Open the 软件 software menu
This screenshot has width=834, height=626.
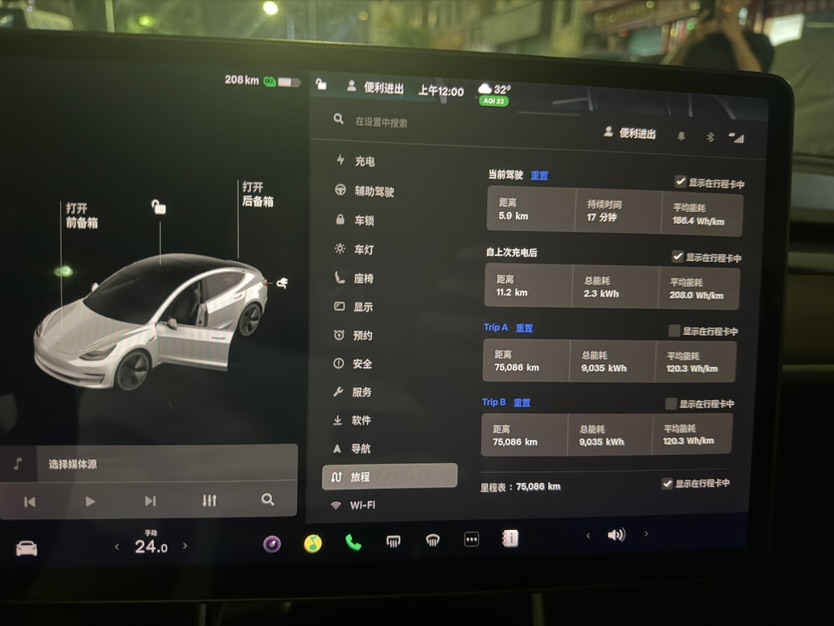(351, 420)
